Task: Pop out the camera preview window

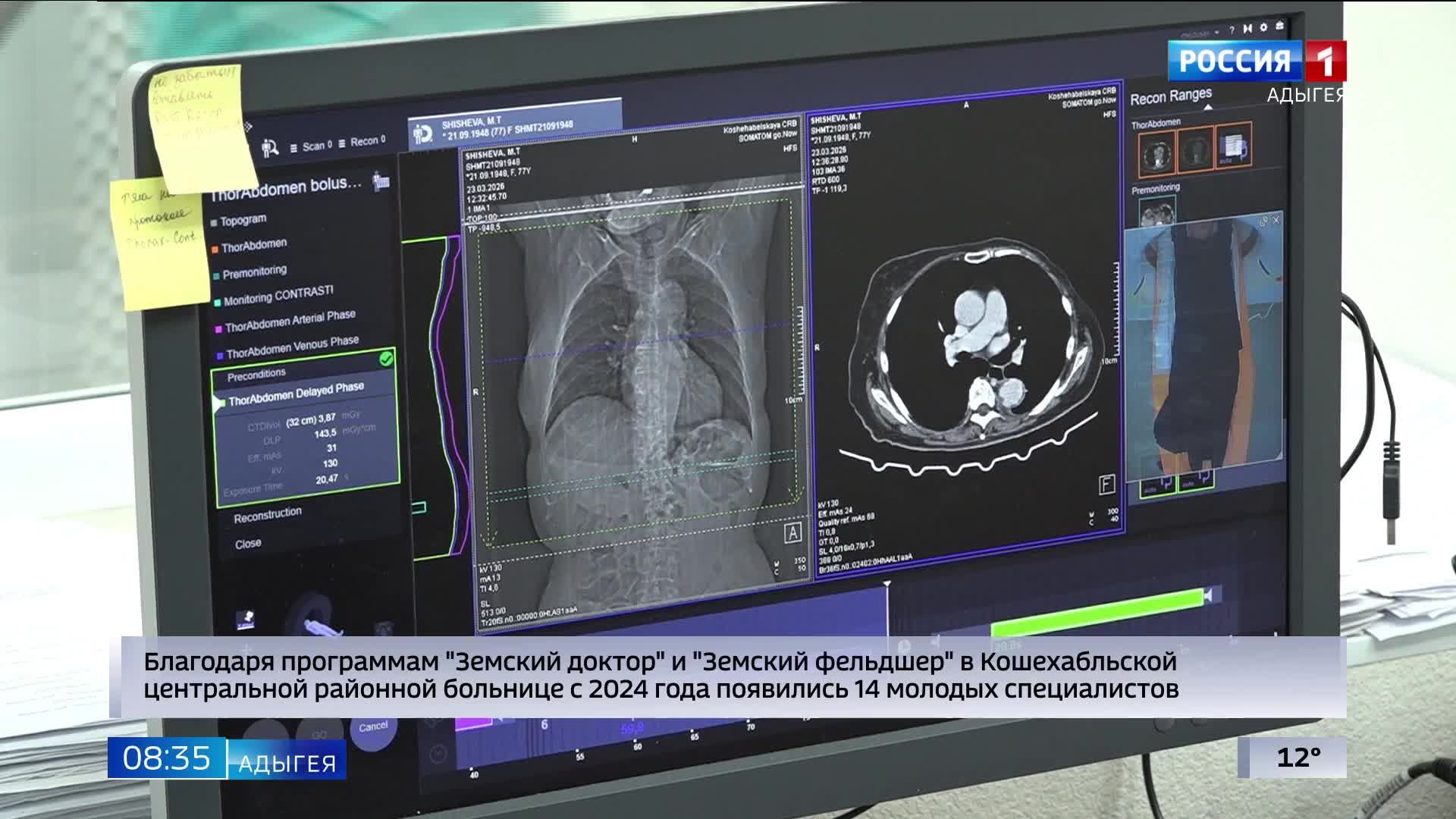Action: (1263, 221)
